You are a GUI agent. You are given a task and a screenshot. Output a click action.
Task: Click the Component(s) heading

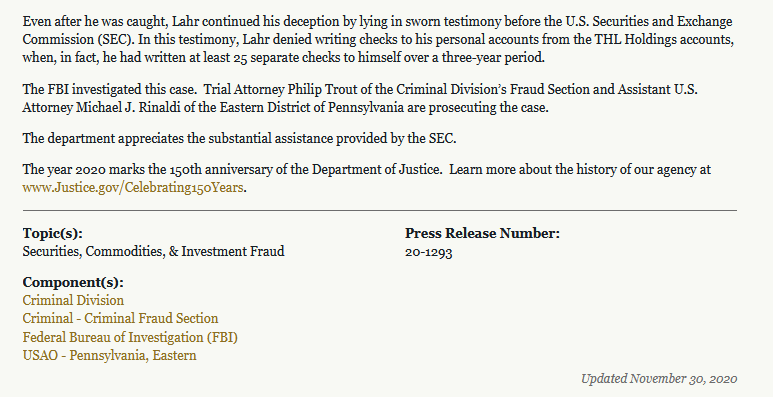click(73, 283)
